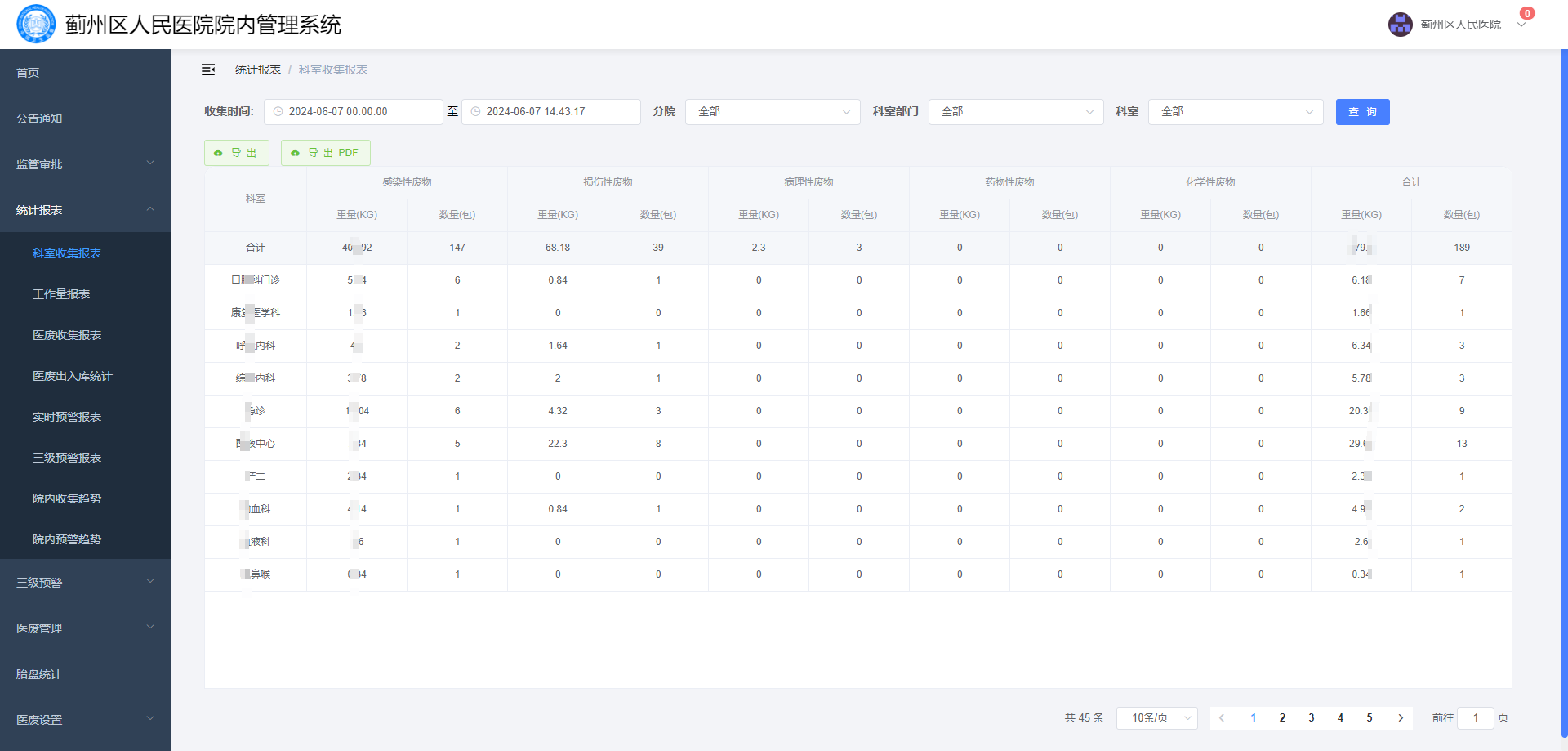Click previous page arrow in pagination
Screen dimensions: 1568x751
(1222, 717)
